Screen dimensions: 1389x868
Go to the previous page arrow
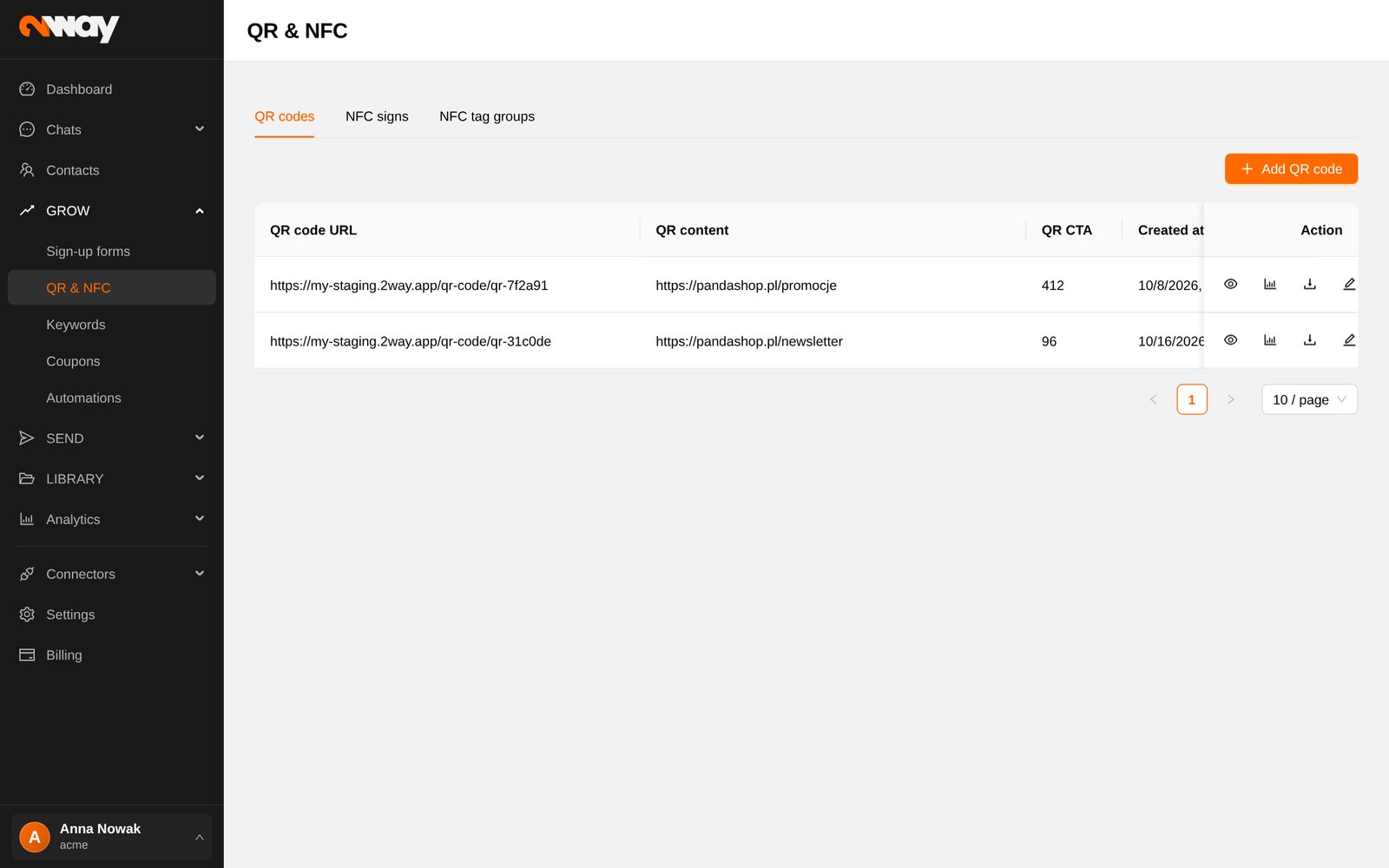[x=1154, y=399]
